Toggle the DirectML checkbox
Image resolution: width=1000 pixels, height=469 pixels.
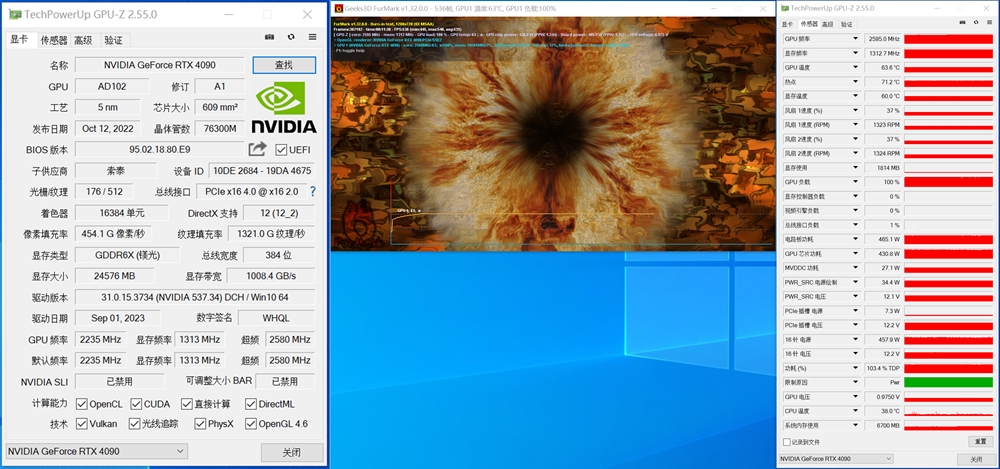click(251, 404)
